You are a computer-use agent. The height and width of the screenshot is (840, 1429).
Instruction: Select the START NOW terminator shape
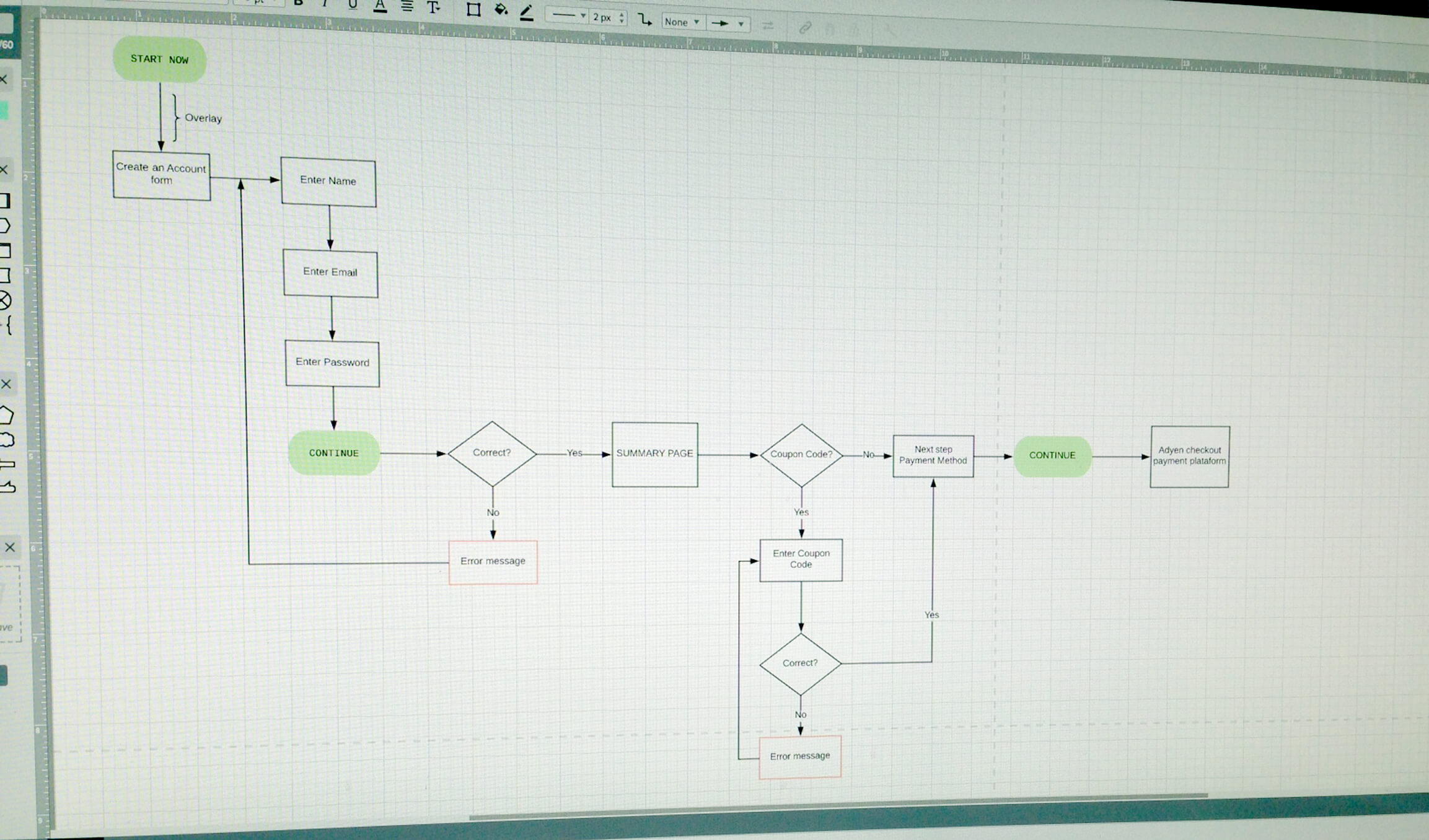pos(159,59)
